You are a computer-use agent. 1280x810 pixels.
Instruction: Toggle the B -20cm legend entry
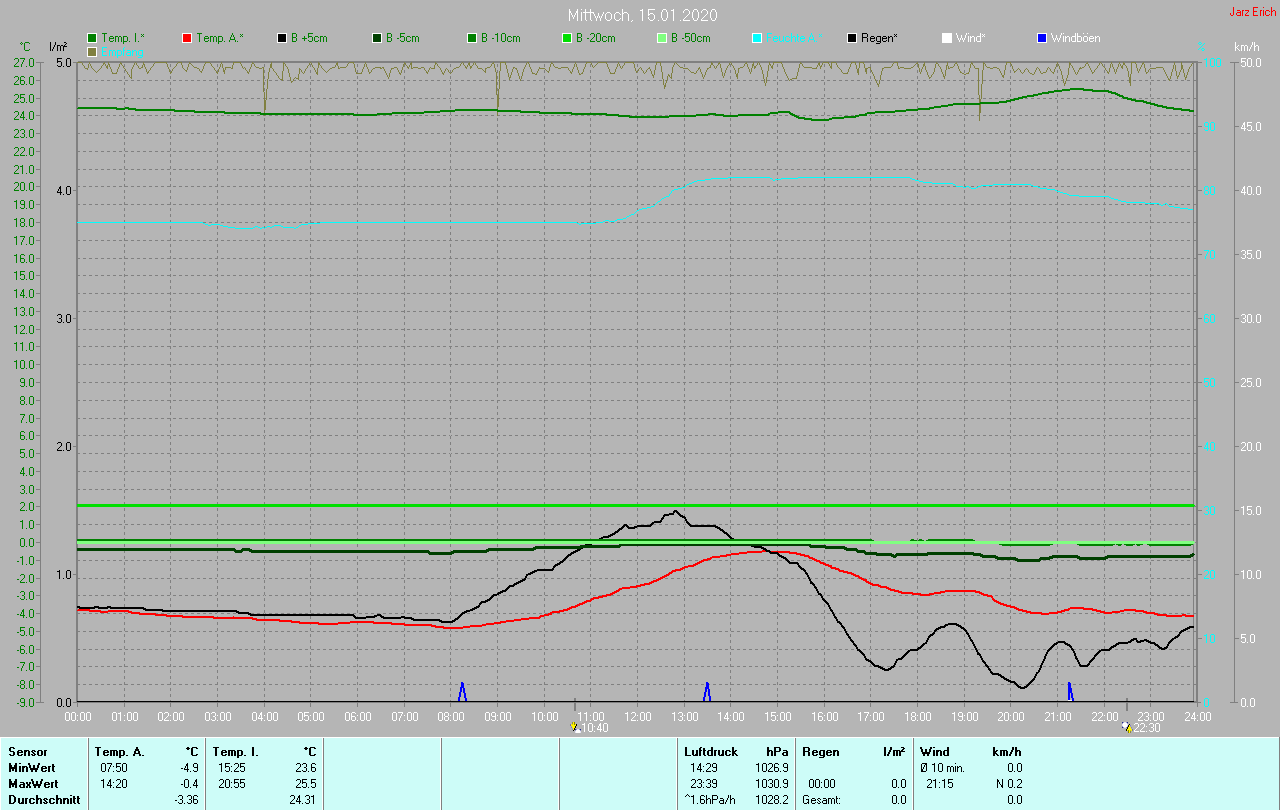(x=594, y=38)
